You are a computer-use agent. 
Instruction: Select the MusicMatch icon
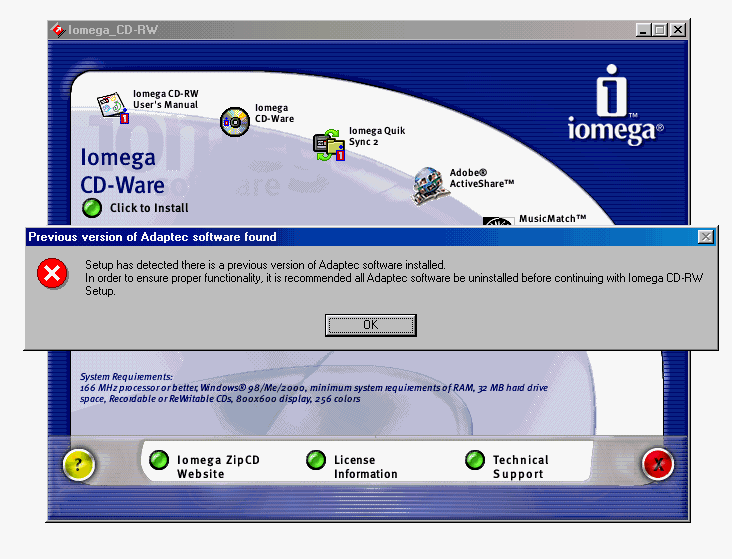[x=498, y=221]
